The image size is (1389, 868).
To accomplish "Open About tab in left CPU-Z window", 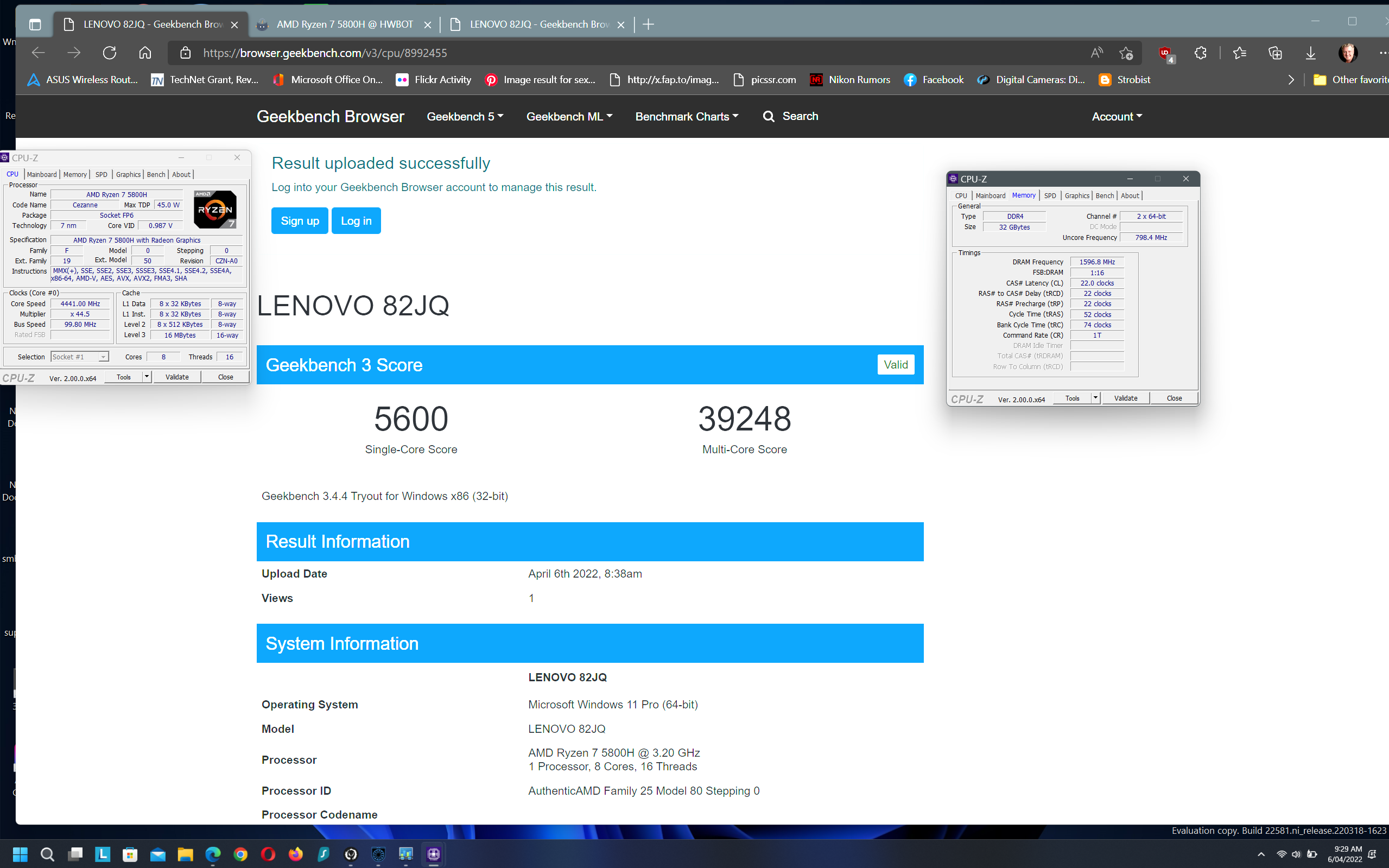I will point(181,174).
